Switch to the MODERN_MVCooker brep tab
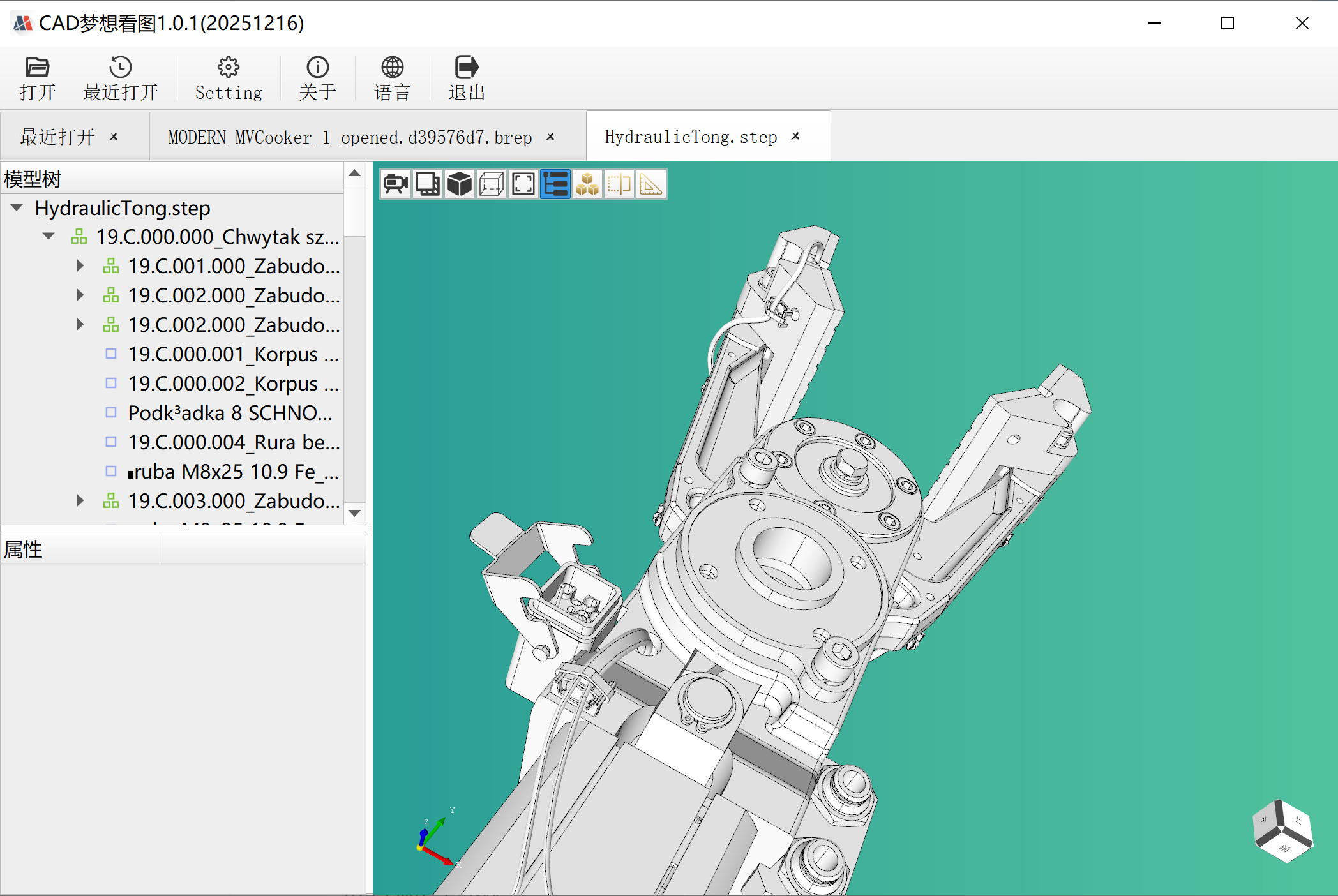The height and width of the screenshot is (896, 1338). click(350, 137)
